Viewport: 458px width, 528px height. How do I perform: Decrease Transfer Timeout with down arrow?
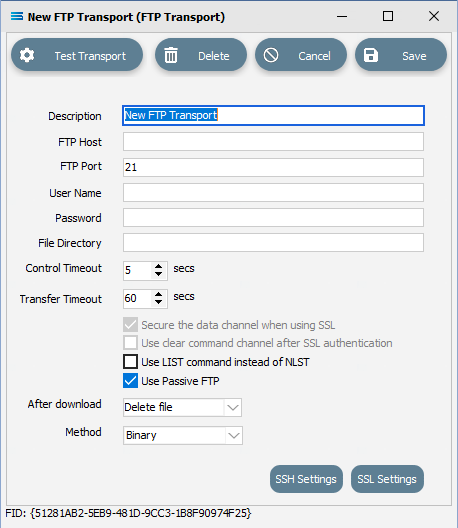158,302
